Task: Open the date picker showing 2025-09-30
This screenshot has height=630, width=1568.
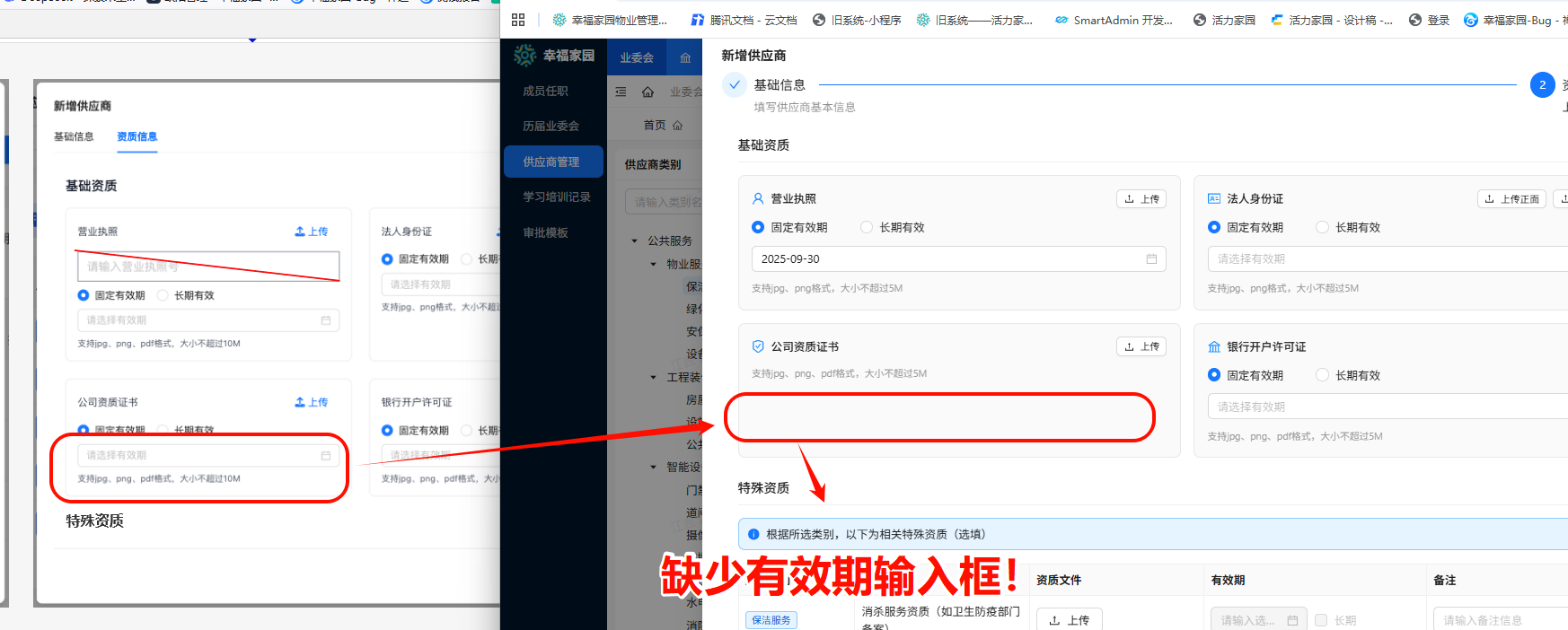Action: point(959,258)
